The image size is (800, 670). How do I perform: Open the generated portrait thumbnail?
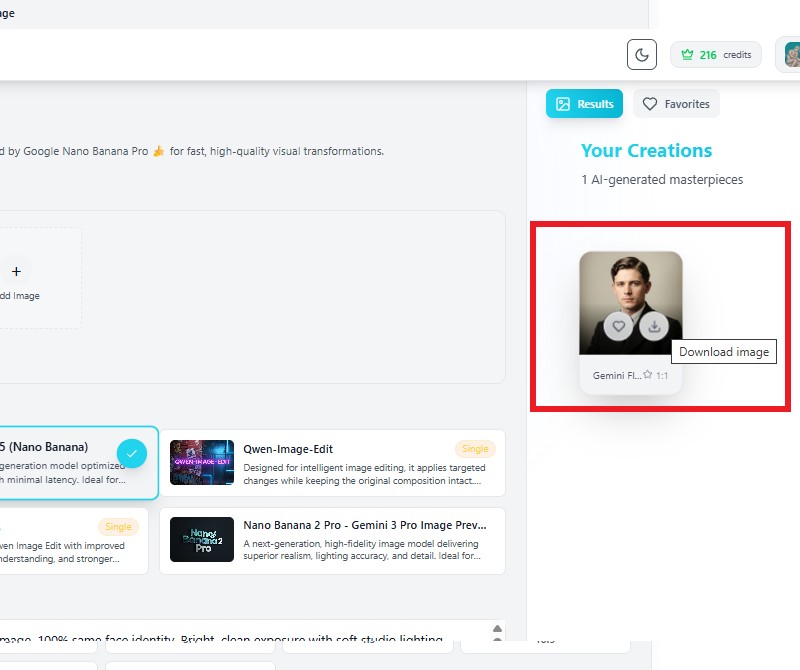pyautogui.click(x=631, y=303)
